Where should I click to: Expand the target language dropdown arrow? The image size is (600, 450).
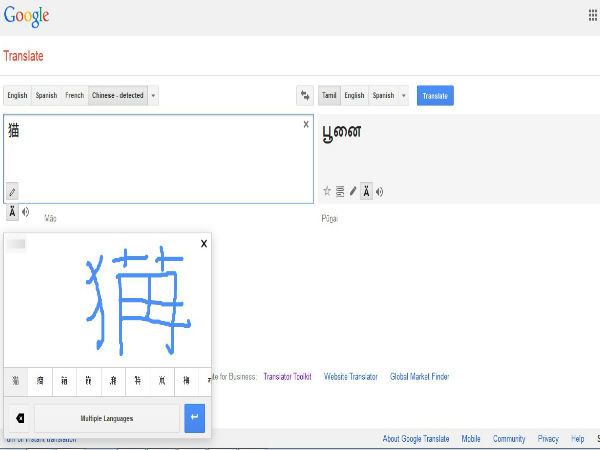[403, 96]
